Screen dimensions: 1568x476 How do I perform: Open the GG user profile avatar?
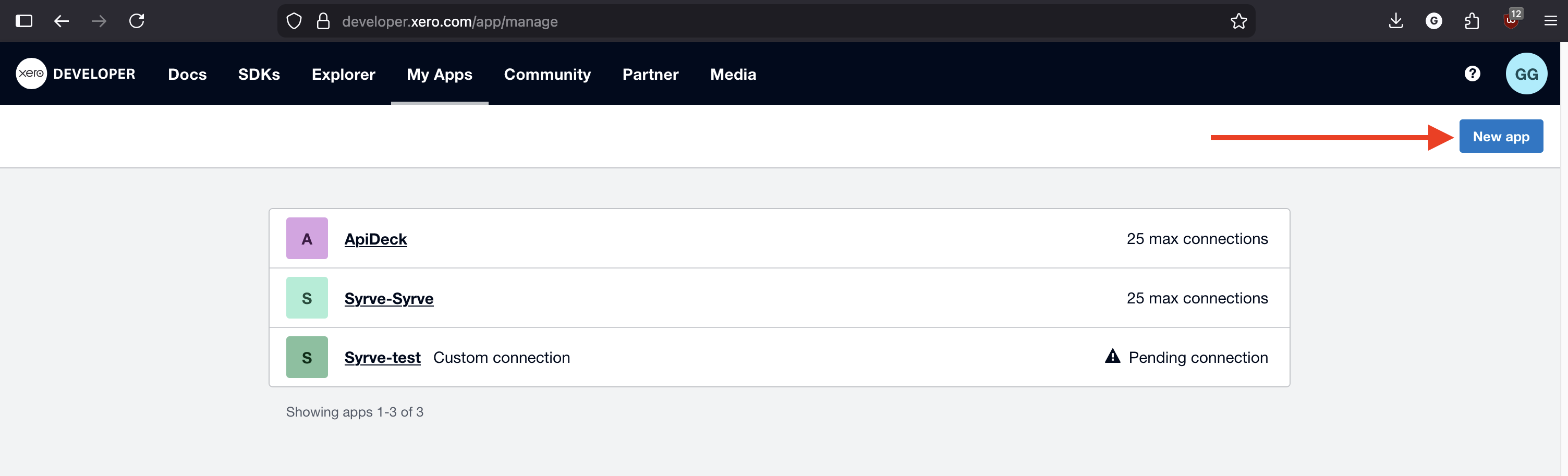[1526, 74]
